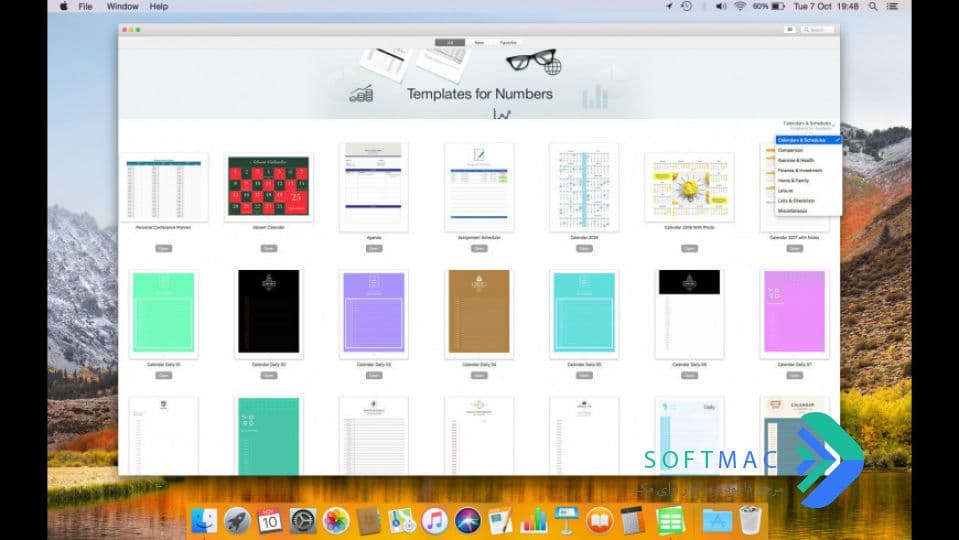
Task: Open the Help menu
Action: [x=158, y=6]
